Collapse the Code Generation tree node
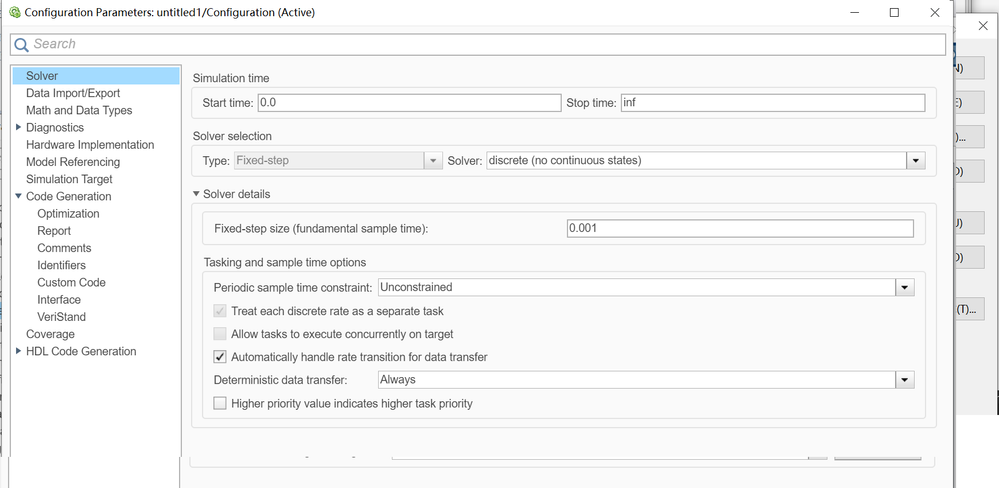This screenshot has width=999, height=488. 18,196
